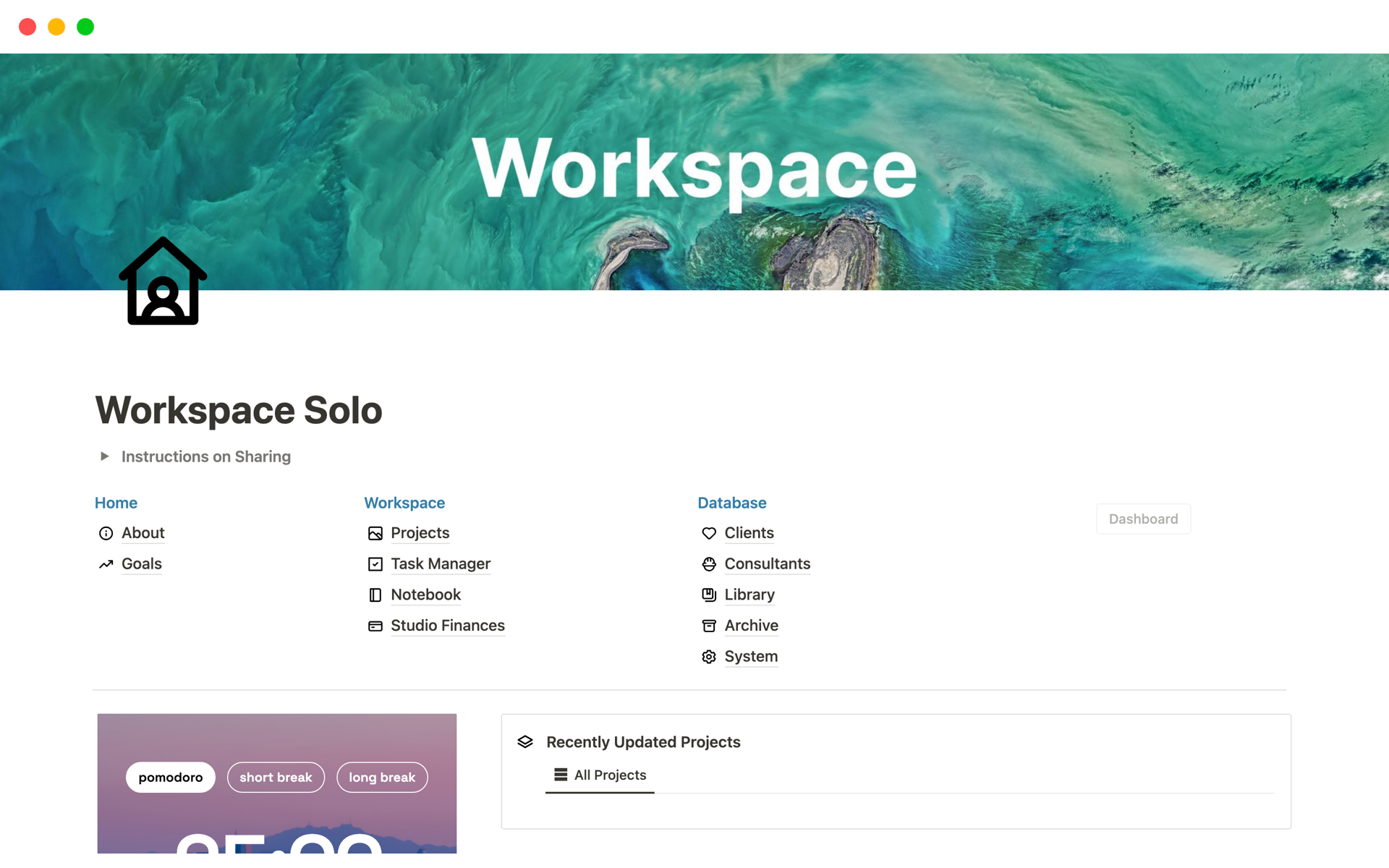Open the Consultants page link
Viewport: 1389px width, 868px height.
[767, 564]
